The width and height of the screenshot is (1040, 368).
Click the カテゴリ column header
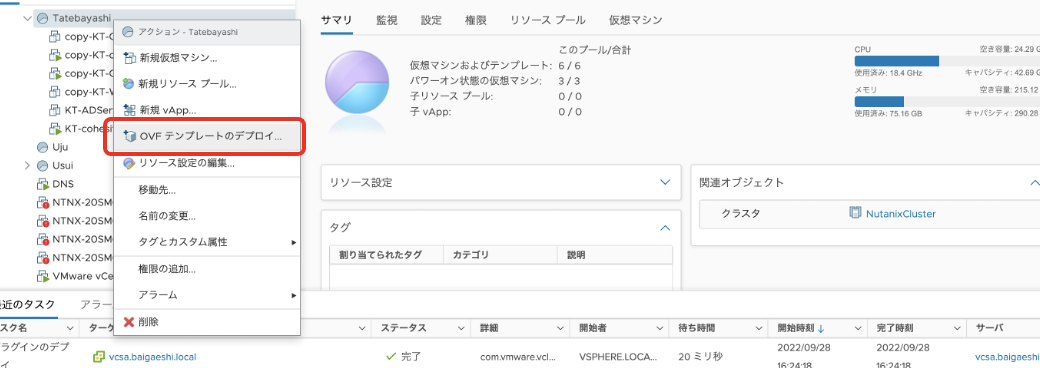pos(500,255)
